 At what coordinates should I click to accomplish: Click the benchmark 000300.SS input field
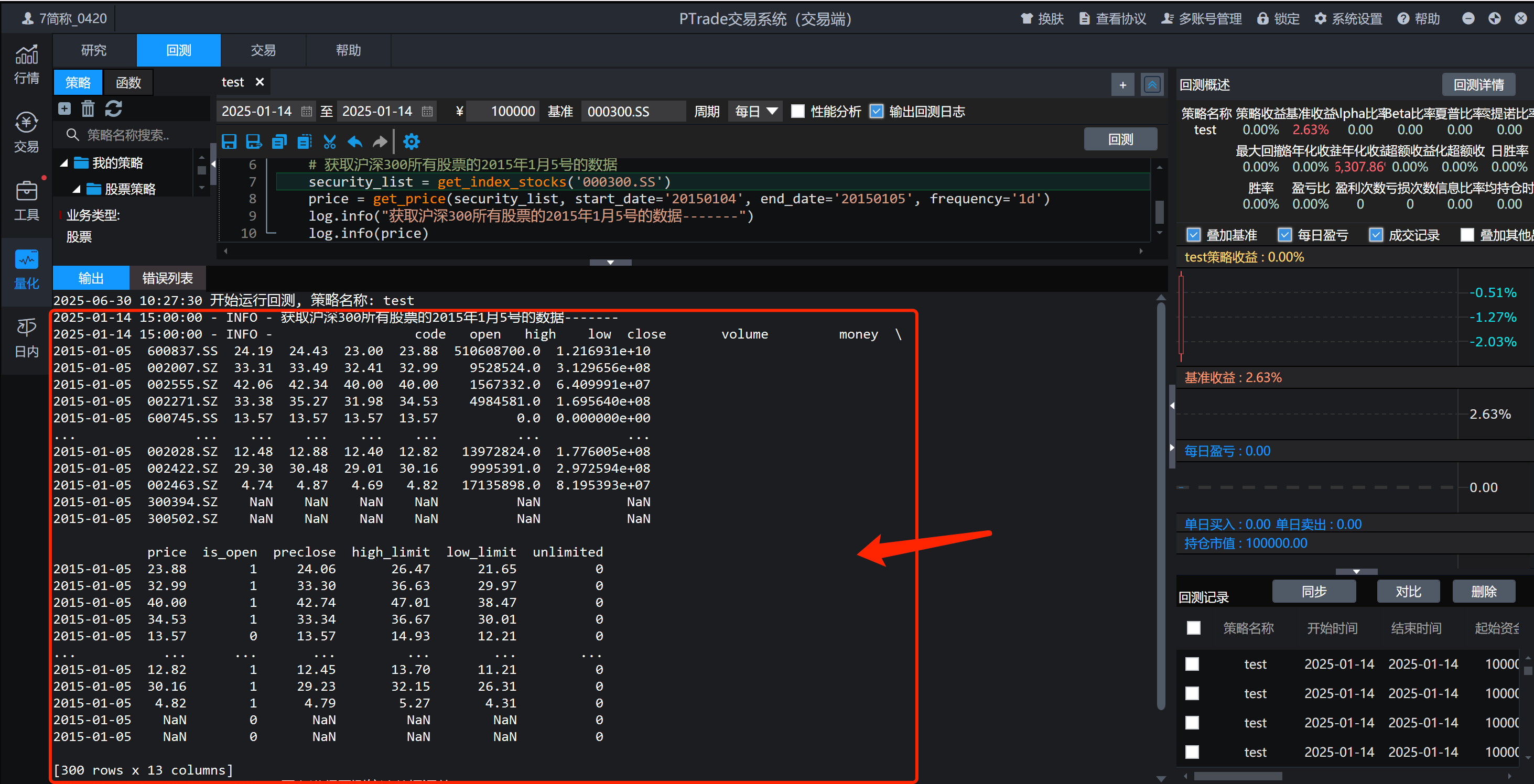632,111
